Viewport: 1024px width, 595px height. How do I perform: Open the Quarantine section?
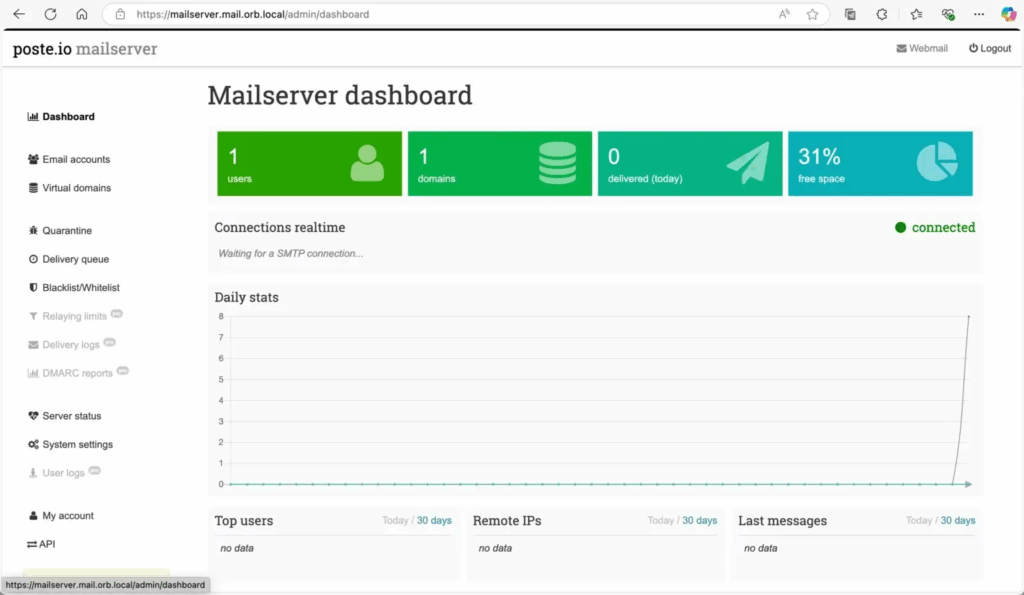(x=66, y=231)
